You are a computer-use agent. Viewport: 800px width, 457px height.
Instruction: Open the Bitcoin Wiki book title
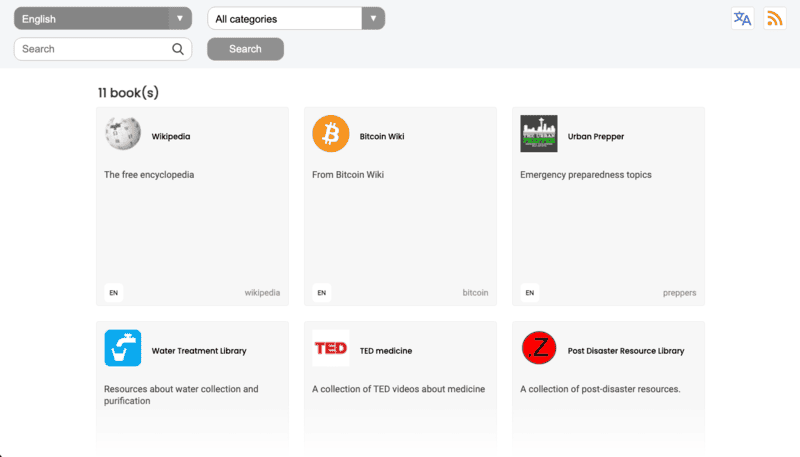click(382, 136)
